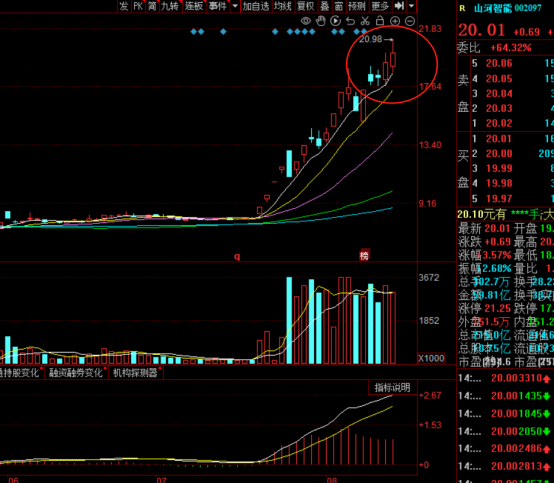Zoom out with the minus icon
The height and width of the screenshot is (483, 554).
point(409,21)
